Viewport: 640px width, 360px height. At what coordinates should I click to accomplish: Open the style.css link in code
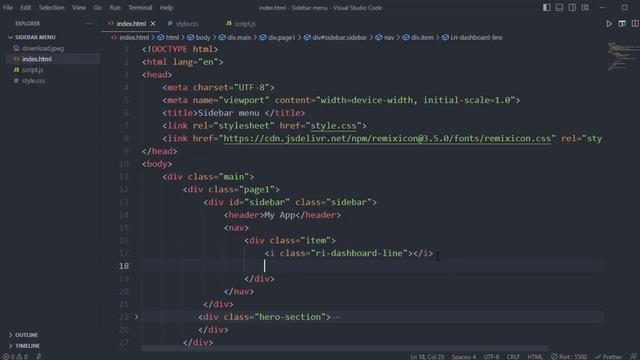click(333, 126)
